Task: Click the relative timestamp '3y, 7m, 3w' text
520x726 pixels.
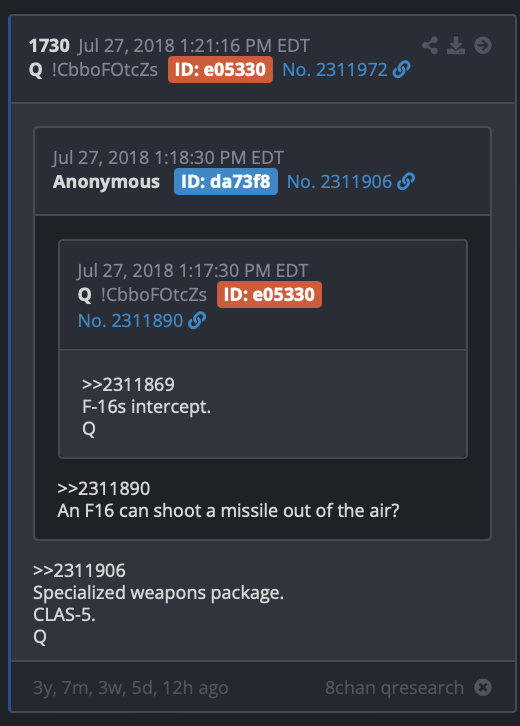Action: coord(80,688)
